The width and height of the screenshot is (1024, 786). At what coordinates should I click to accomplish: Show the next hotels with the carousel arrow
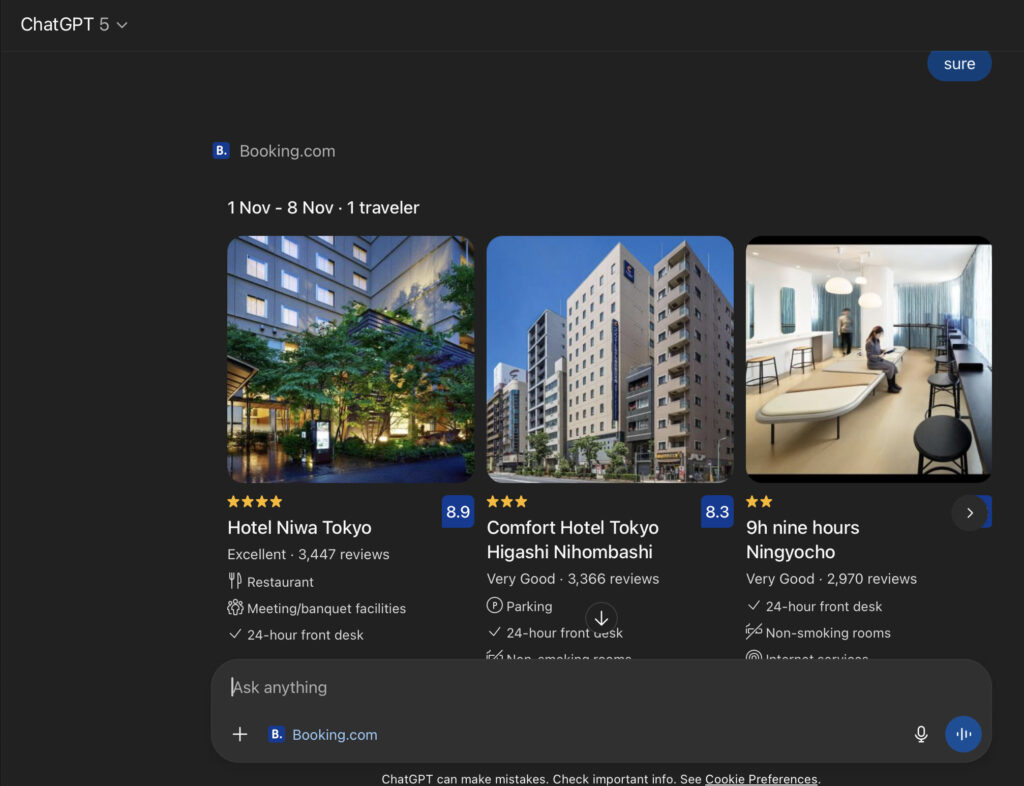(969, 513)
